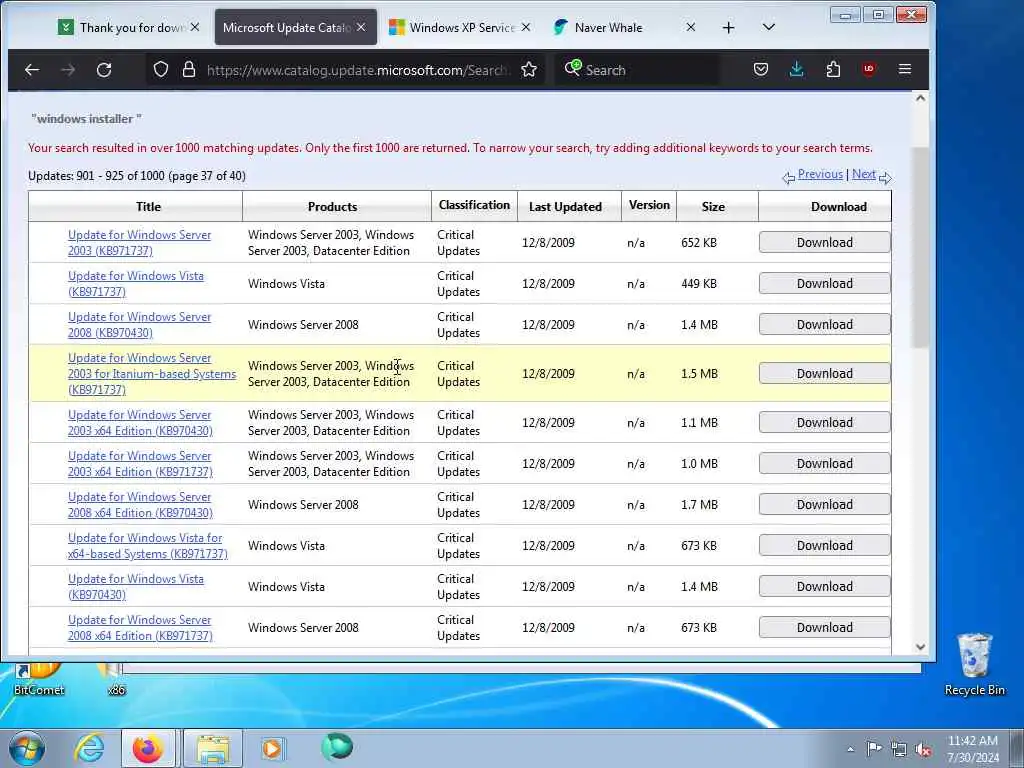
Task: Reload the page with the refresh icon
Action: (x=104, y=69)
